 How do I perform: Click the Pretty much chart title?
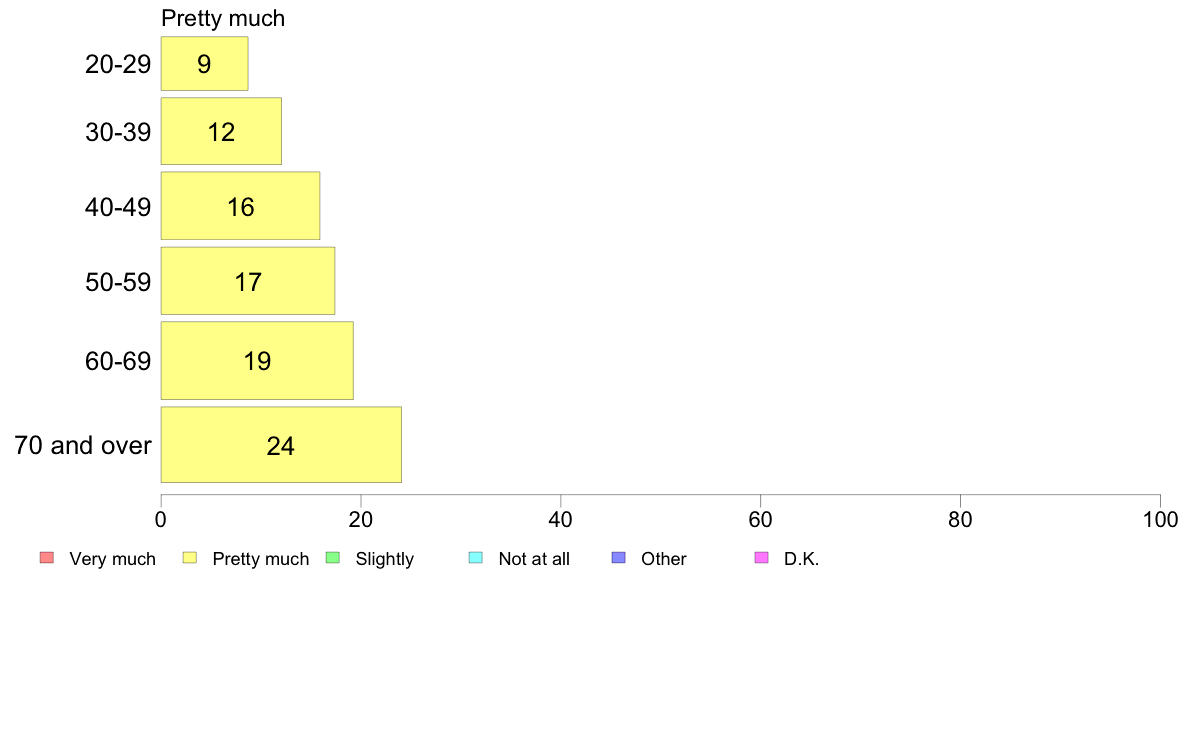pos(223,18)
